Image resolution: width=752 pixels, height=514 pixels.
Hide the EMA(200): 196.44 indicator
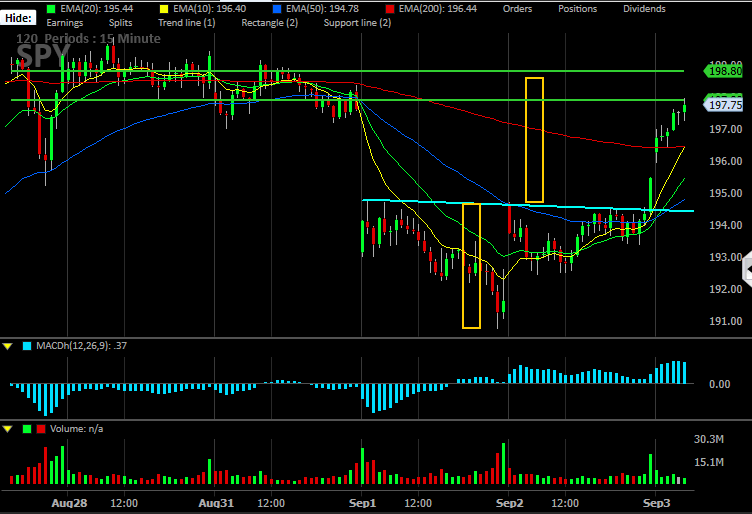437,9
